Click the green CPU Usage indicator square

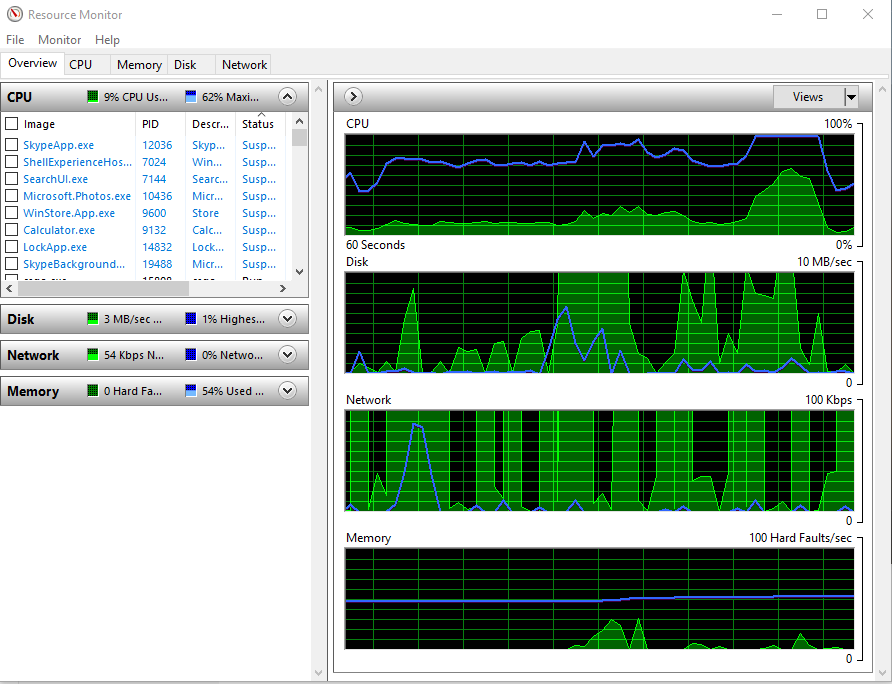click(x=93, y=97)
